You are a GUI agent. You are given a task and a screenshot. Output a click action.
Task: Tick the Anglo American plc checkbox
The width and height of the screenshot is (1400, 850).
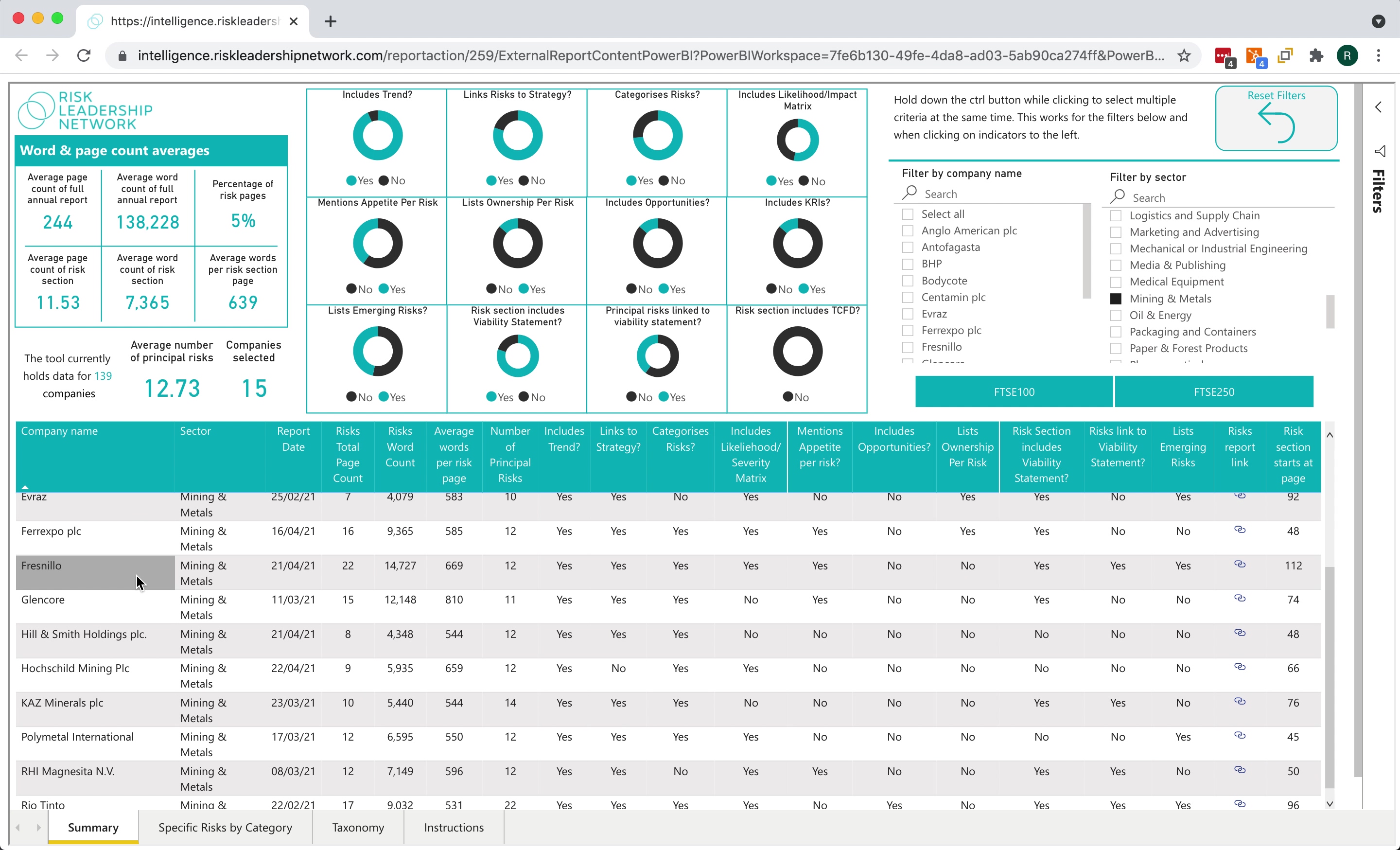click(908, 230)
